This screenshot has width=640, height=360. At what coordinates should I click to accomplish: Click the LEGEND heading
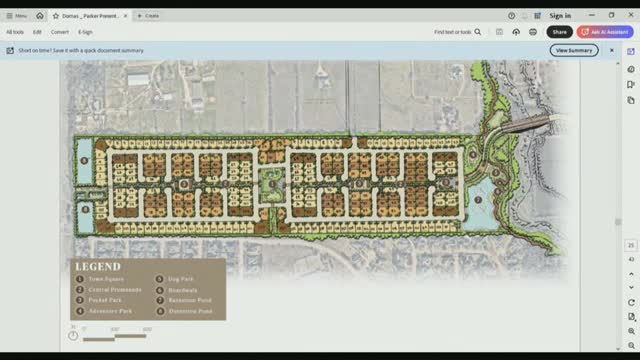(98, 267)
